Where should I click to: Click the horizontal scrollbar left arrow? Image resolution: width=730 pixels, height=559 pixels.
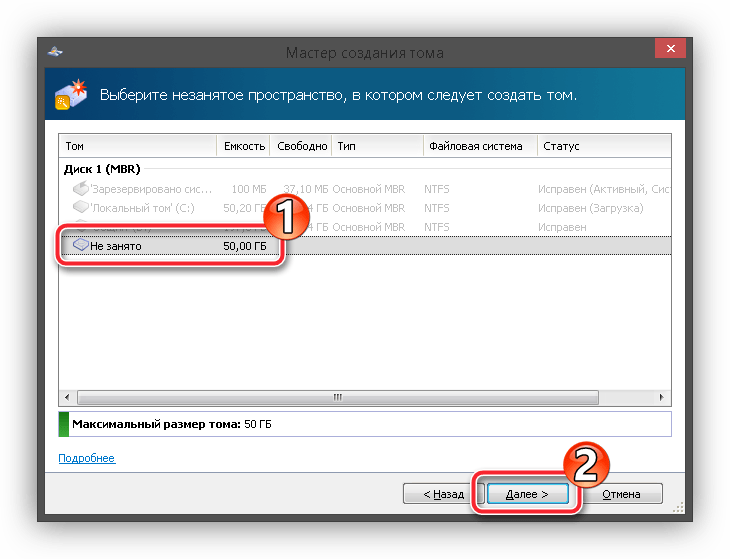[x=68, y=397]
